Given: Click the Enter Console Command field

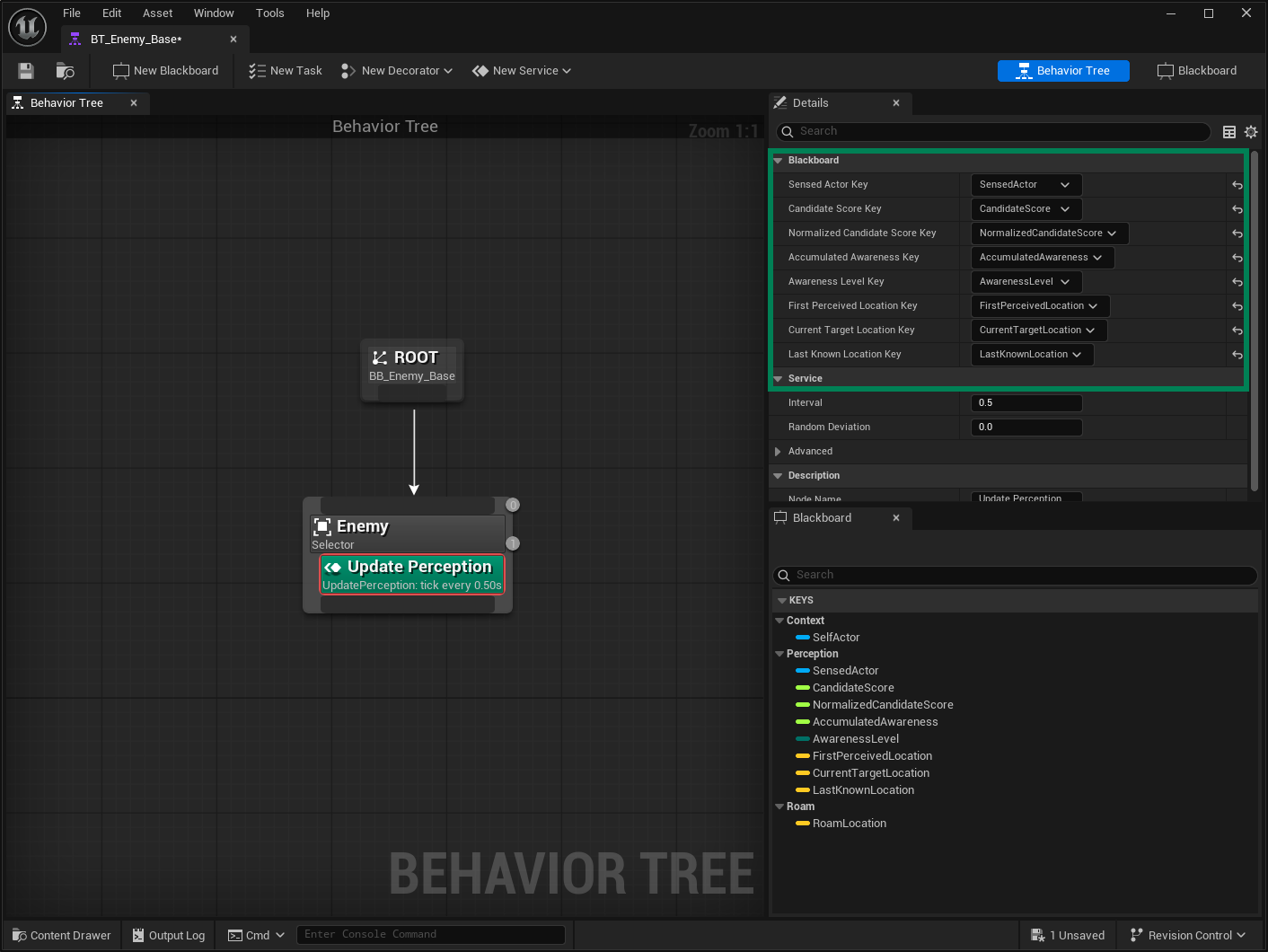Looking at the screenshot, I should [x=431, y=934].
